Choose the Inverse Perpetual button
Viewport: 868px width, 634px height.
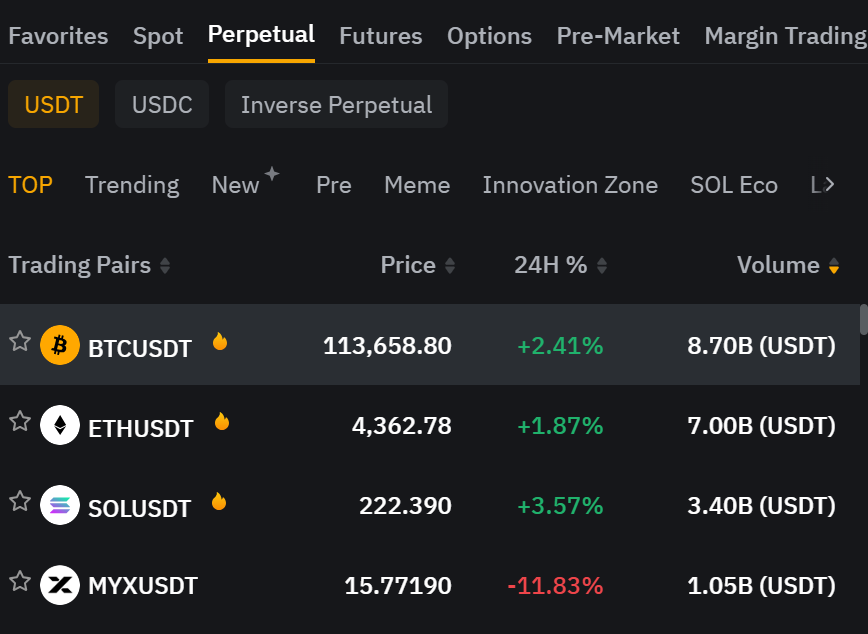pos(336,105)
